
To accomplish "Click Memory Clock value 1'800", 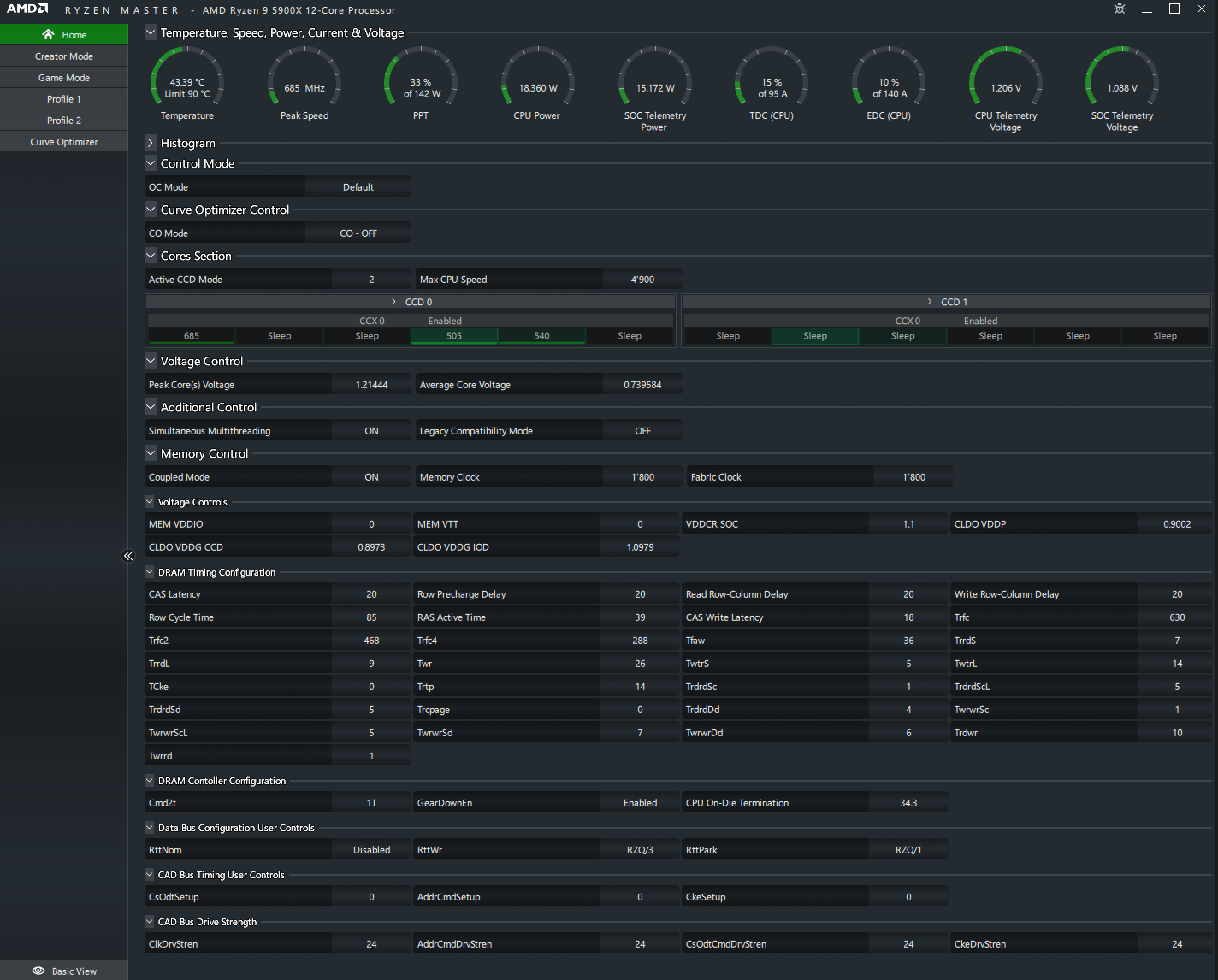I will pos(642,477).
